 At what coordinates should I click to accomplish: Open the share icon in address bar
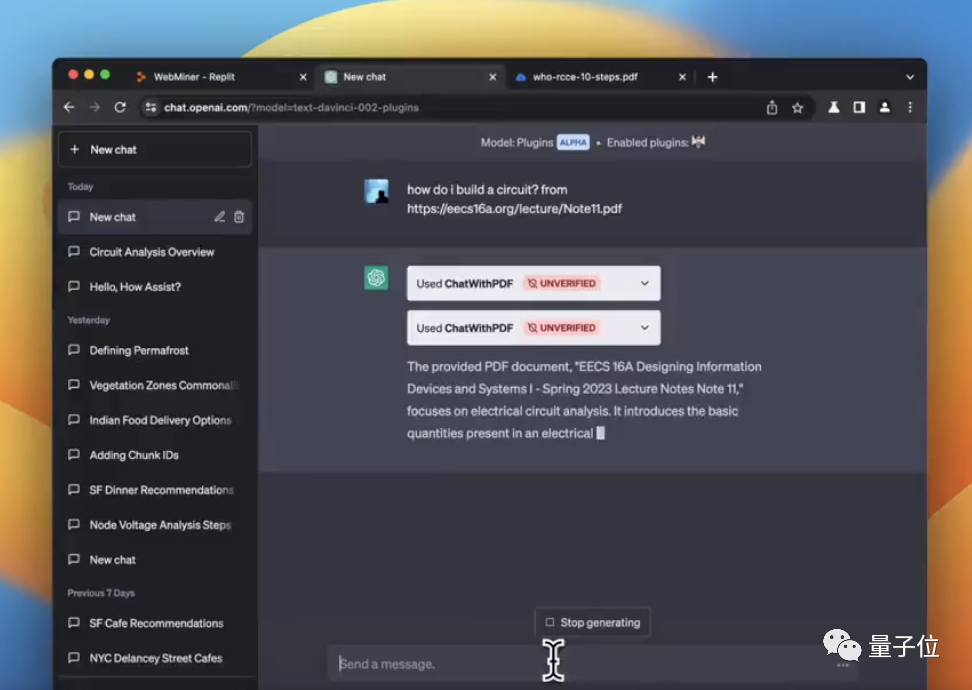pyautogui.click(x=772, y=108)
